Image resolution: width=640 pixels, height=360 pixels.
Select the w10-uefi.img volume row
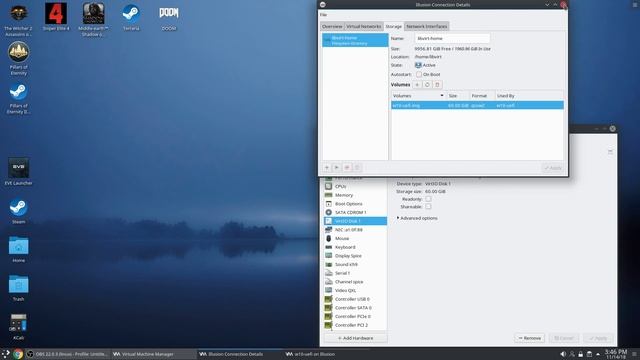pos(477,105)
